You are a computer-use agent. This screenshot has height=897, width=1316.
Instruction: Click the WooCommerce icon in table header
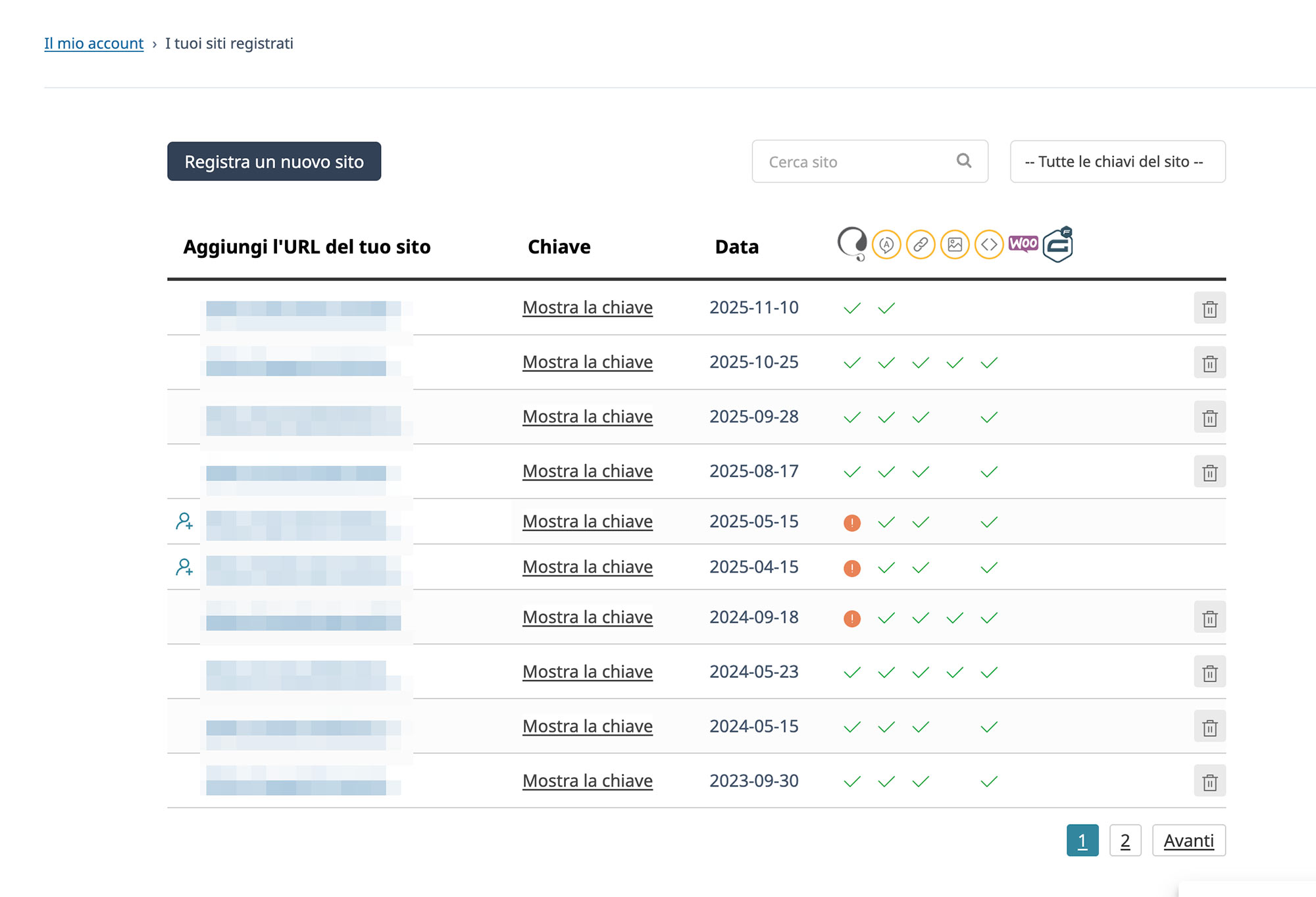click(1023, 244)
